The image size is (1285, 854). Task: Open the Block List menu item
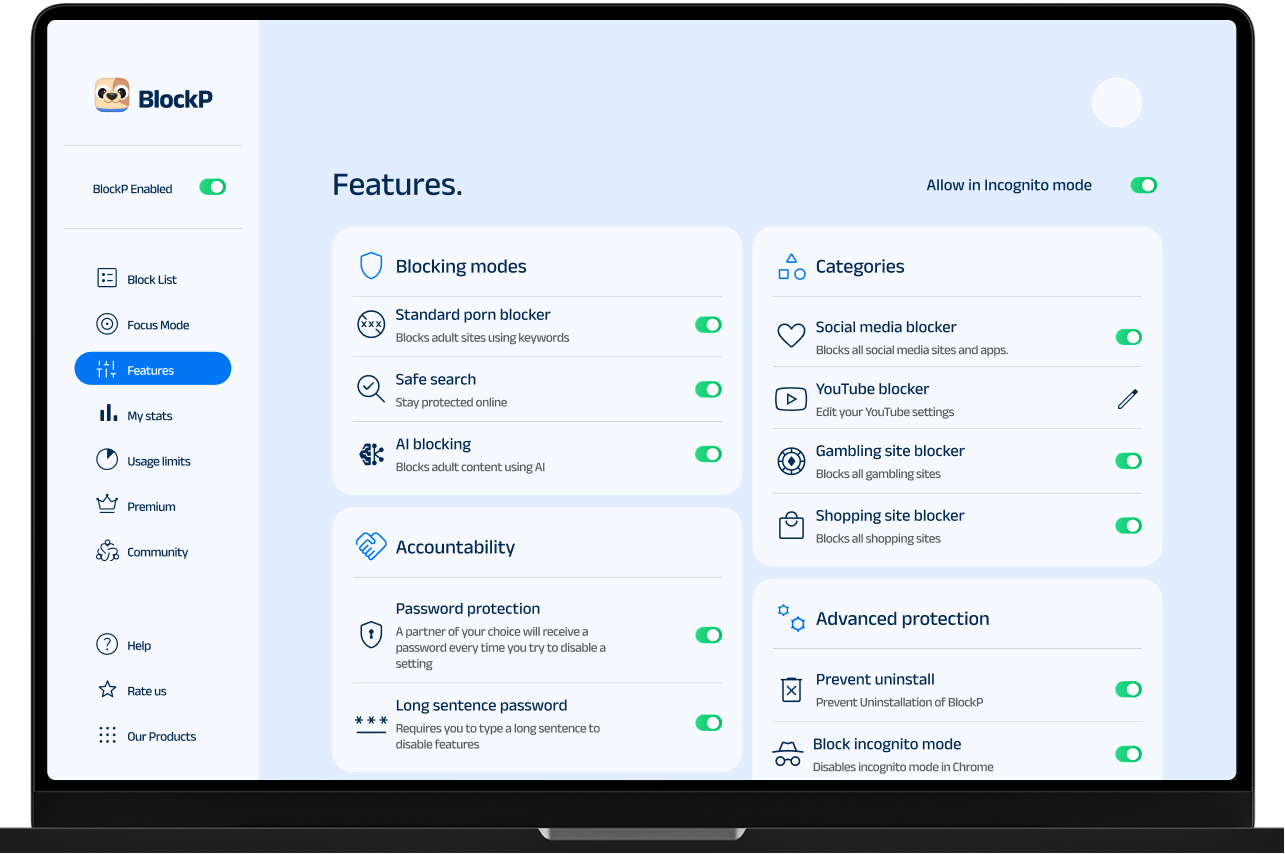pyautogui.click(x=153, y=279)
